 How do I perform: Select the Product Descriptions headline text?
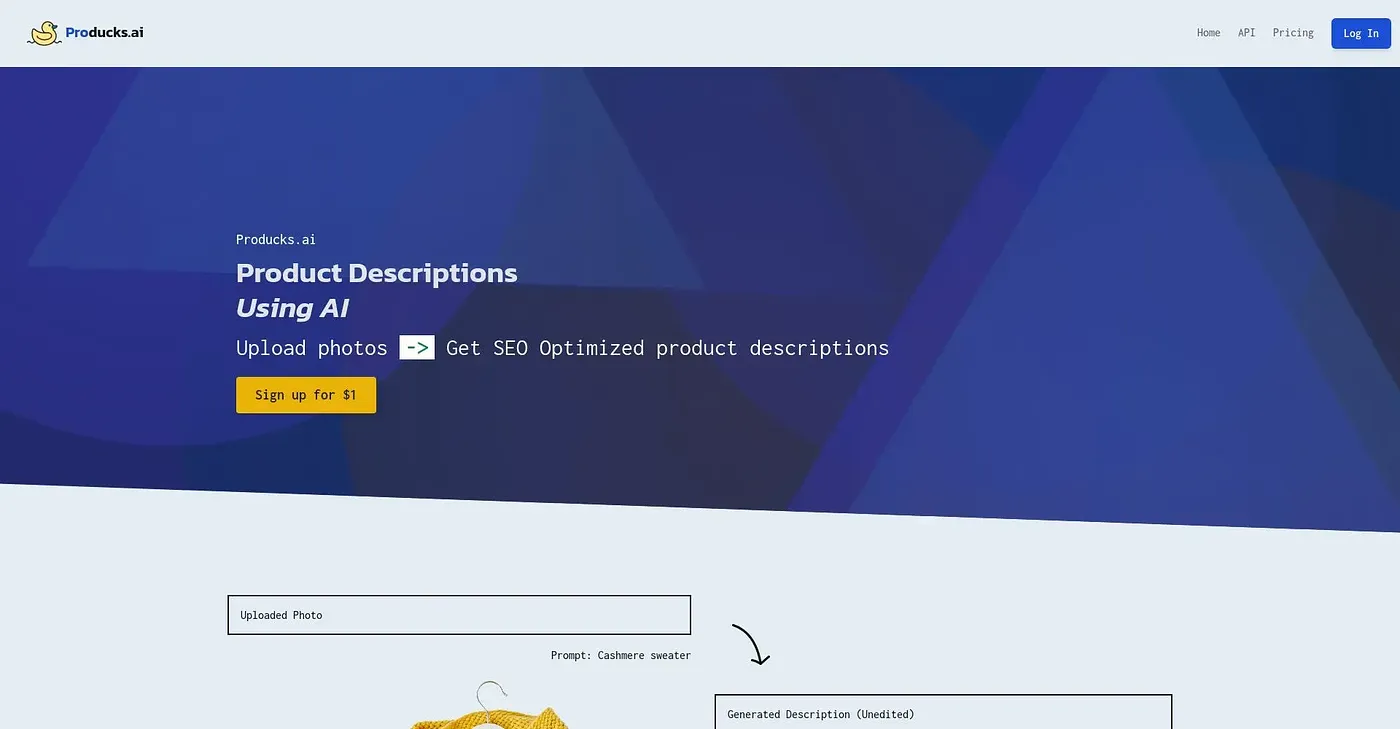point(377,273)
